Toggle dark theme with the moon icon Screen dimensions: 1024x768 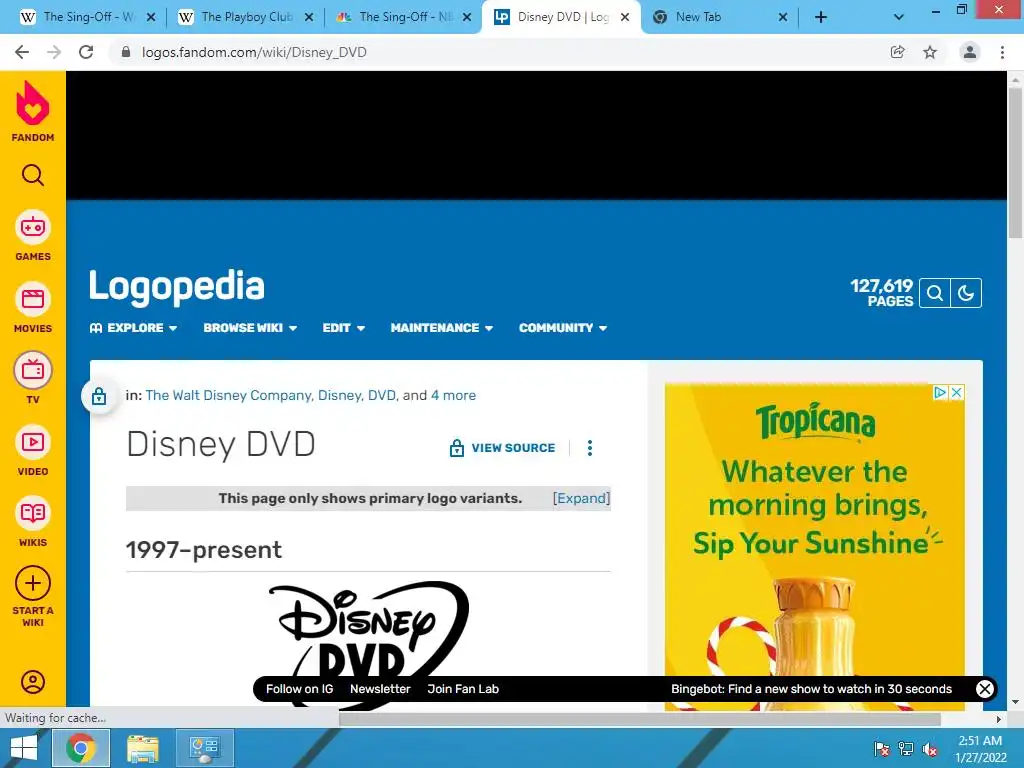(966, 293)
